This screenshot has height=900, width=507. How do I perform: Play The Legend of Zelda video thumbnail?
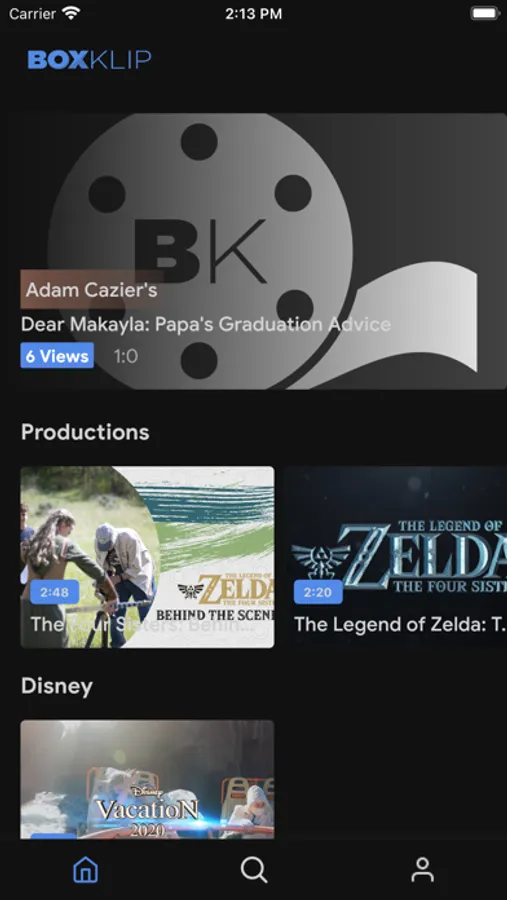pyautogui.click(x=395, y=557)
